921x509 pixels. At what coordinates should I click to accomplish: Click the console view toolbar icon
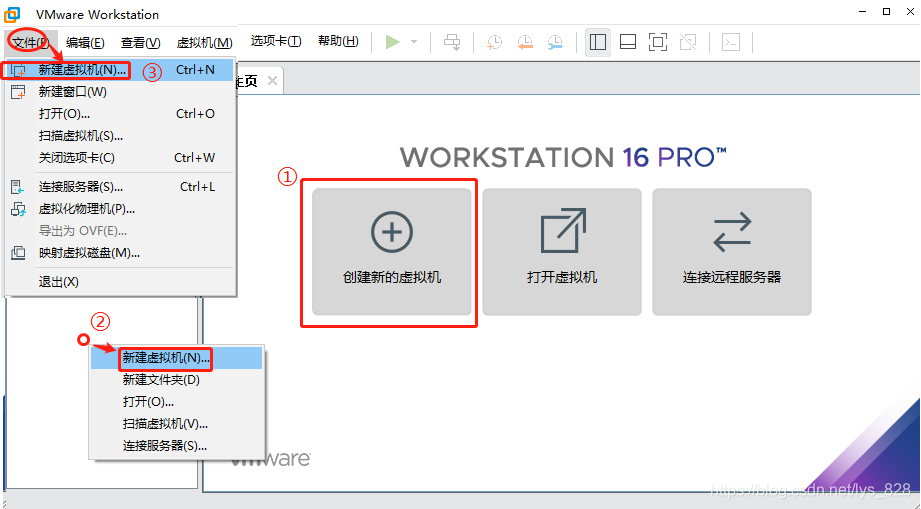tap(731, 42)
